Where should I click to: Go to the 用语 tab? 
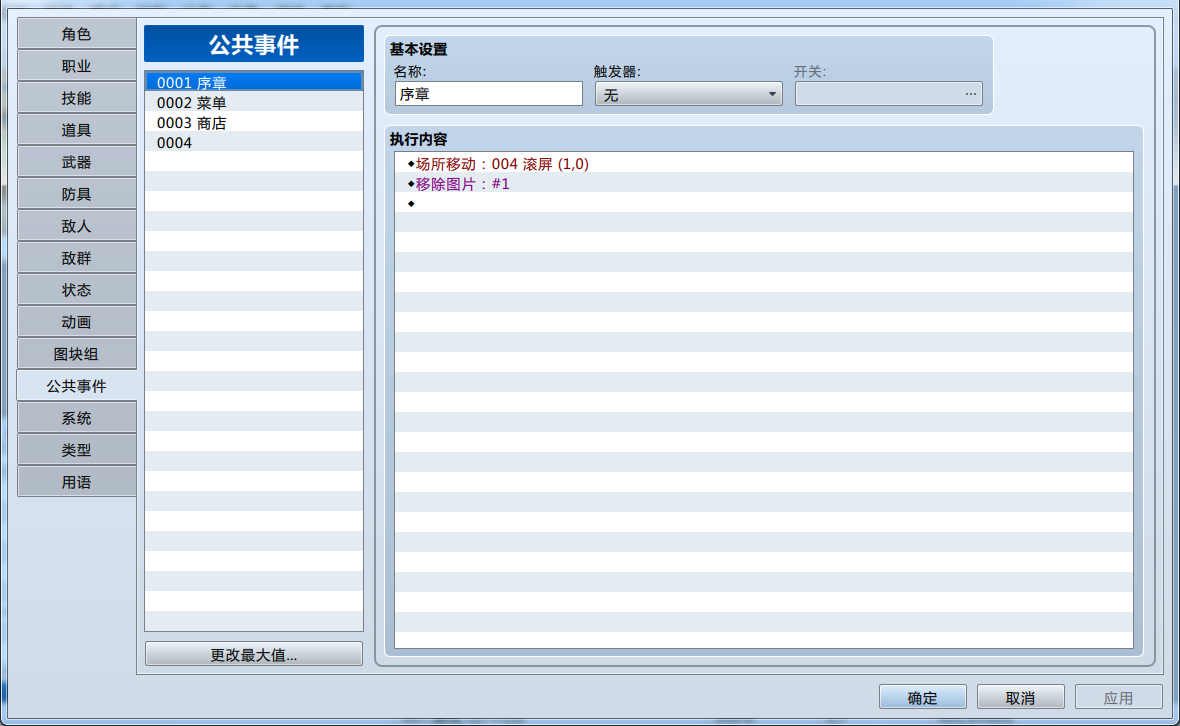pos(77,481)
